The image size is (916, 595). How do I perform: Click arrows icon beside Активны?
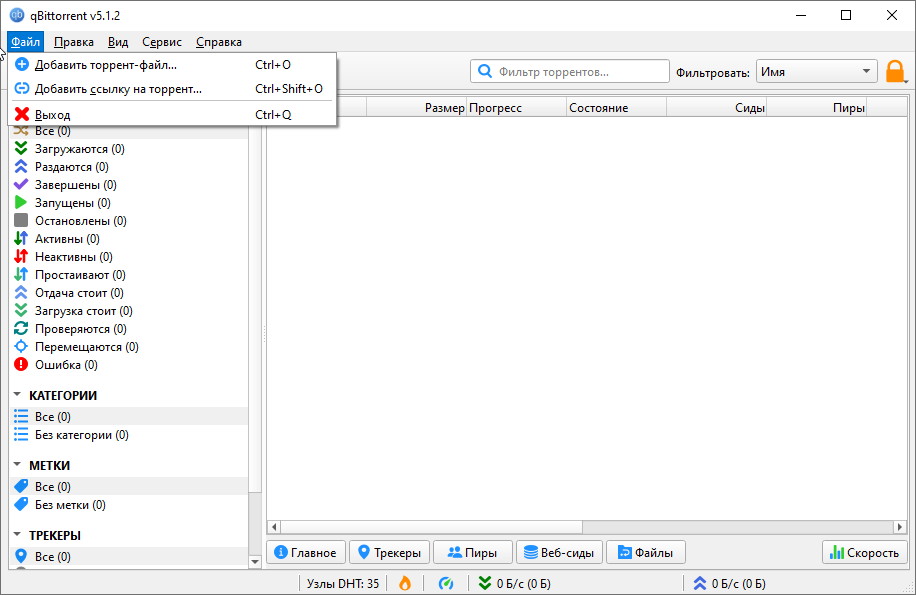[21, 238]
